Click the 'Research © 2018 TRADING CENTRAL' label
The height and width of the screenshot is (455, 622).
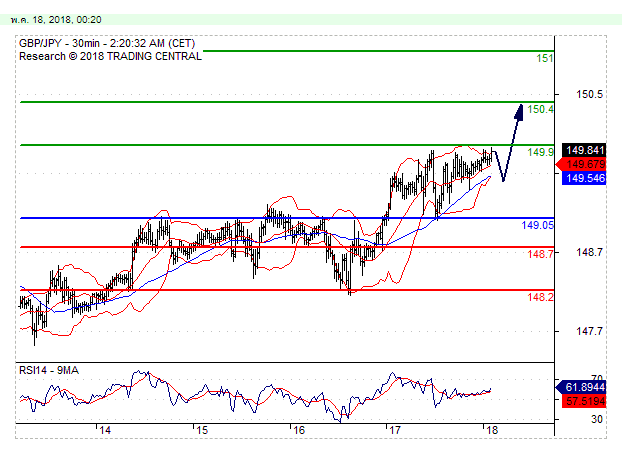(110, 56)
